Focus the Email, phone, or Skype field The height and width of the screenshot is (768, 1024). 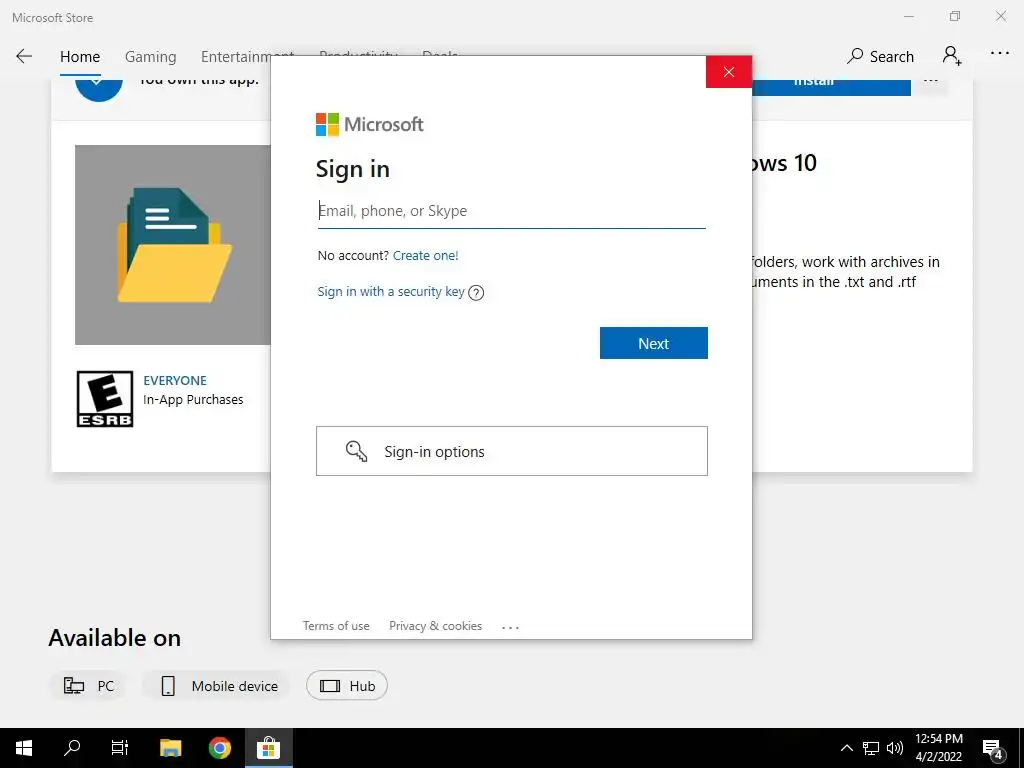click(511, 211)
